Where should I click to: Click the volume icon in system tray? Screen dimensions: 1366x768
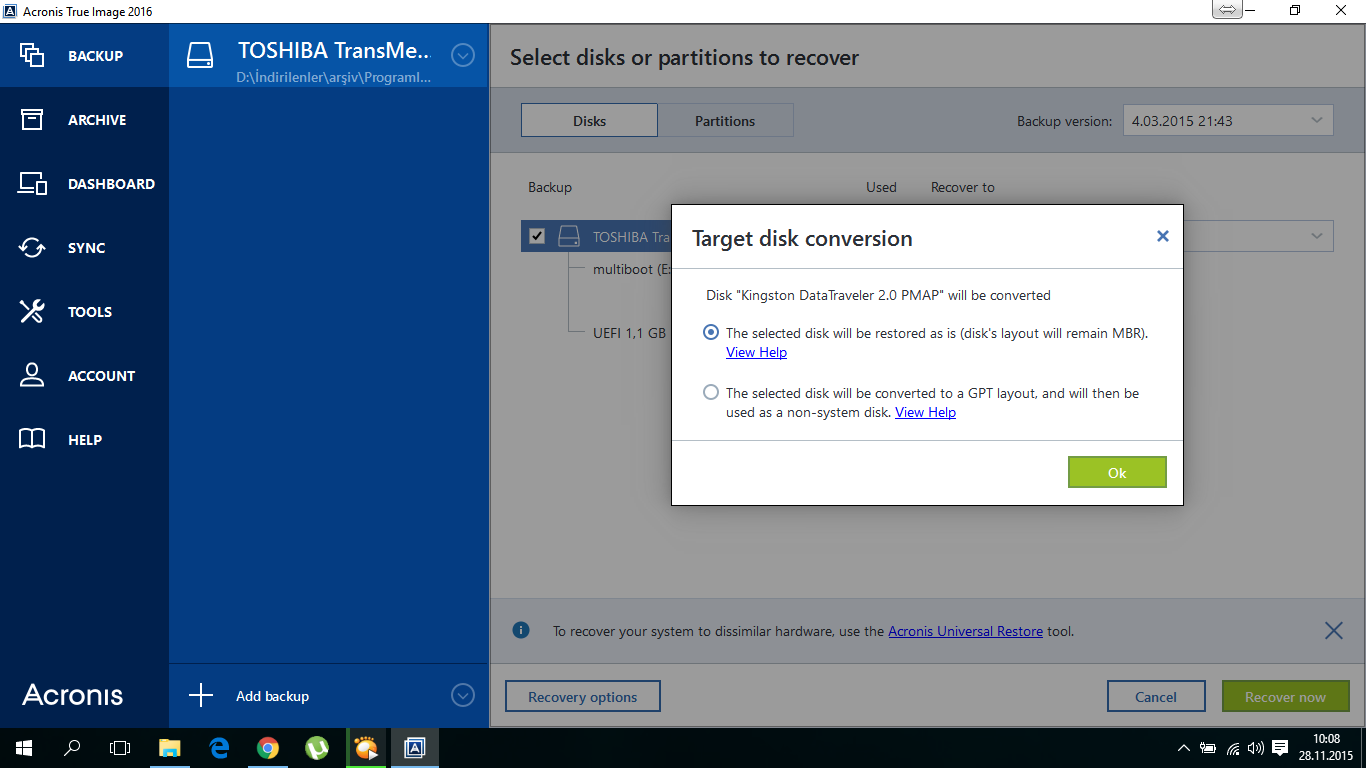1255,747
